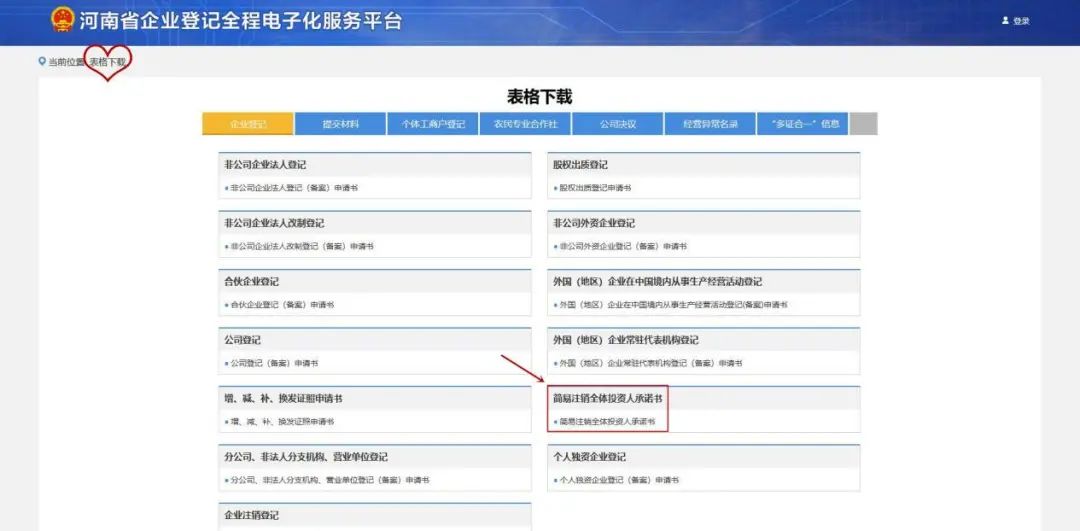
Task: Click the 股权出质登记 section heading
Action: (581, 165)
